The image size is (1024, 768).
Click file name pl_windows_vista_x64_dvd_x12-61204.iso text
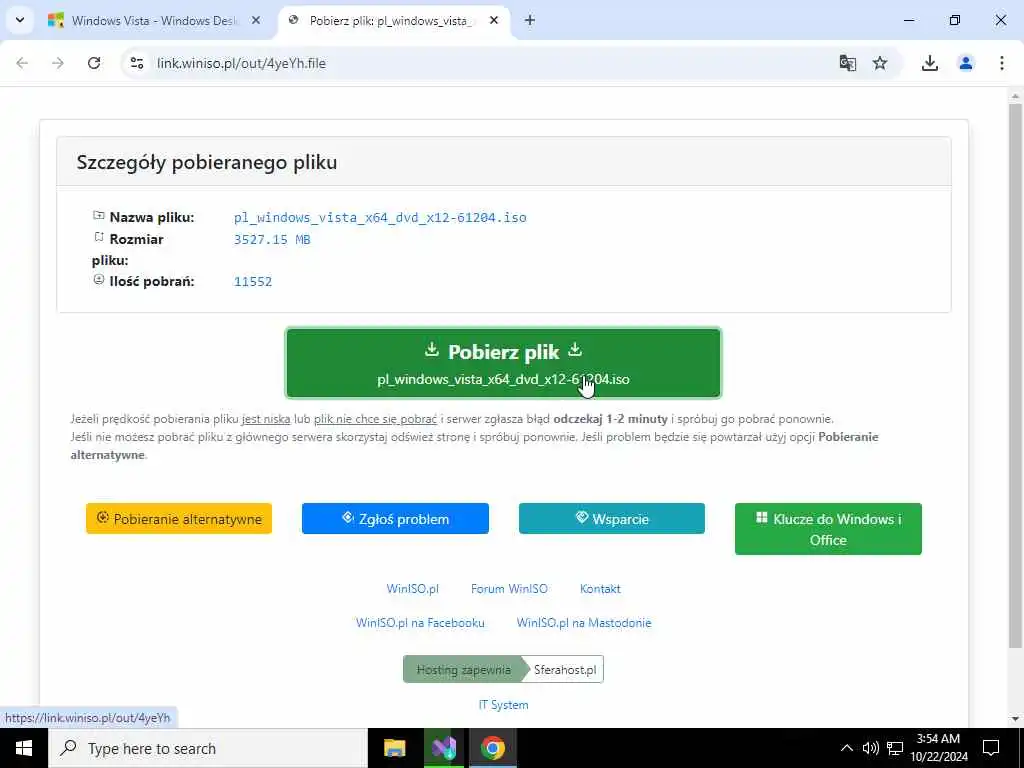[380, 217]
